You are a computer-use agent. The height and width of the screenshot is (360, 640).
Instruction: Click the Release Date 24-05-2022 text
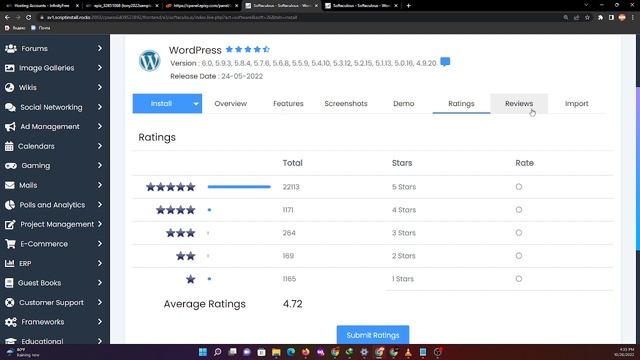pos(217,76)
